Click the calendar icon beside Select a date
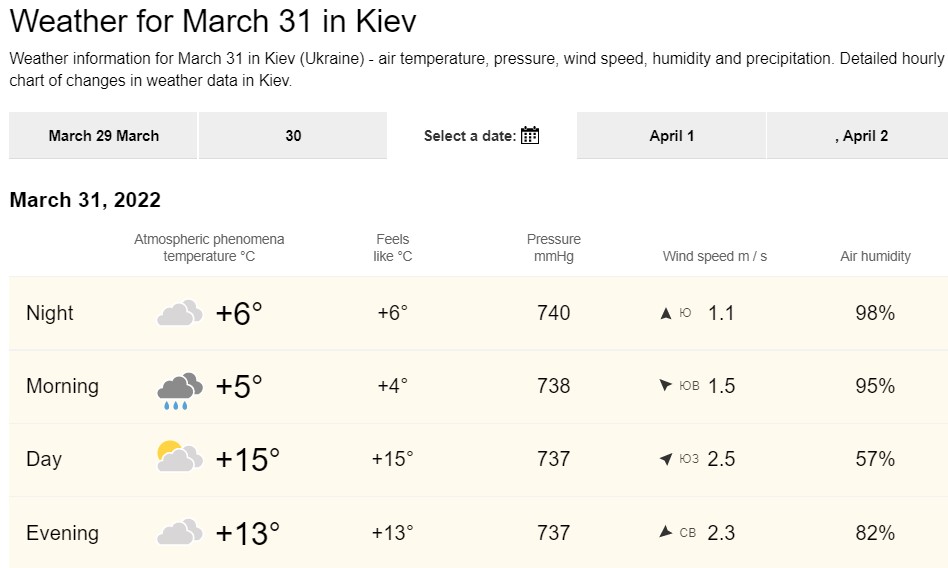The height and width of the screenshot is (568, 948). (x=530, y=136)
